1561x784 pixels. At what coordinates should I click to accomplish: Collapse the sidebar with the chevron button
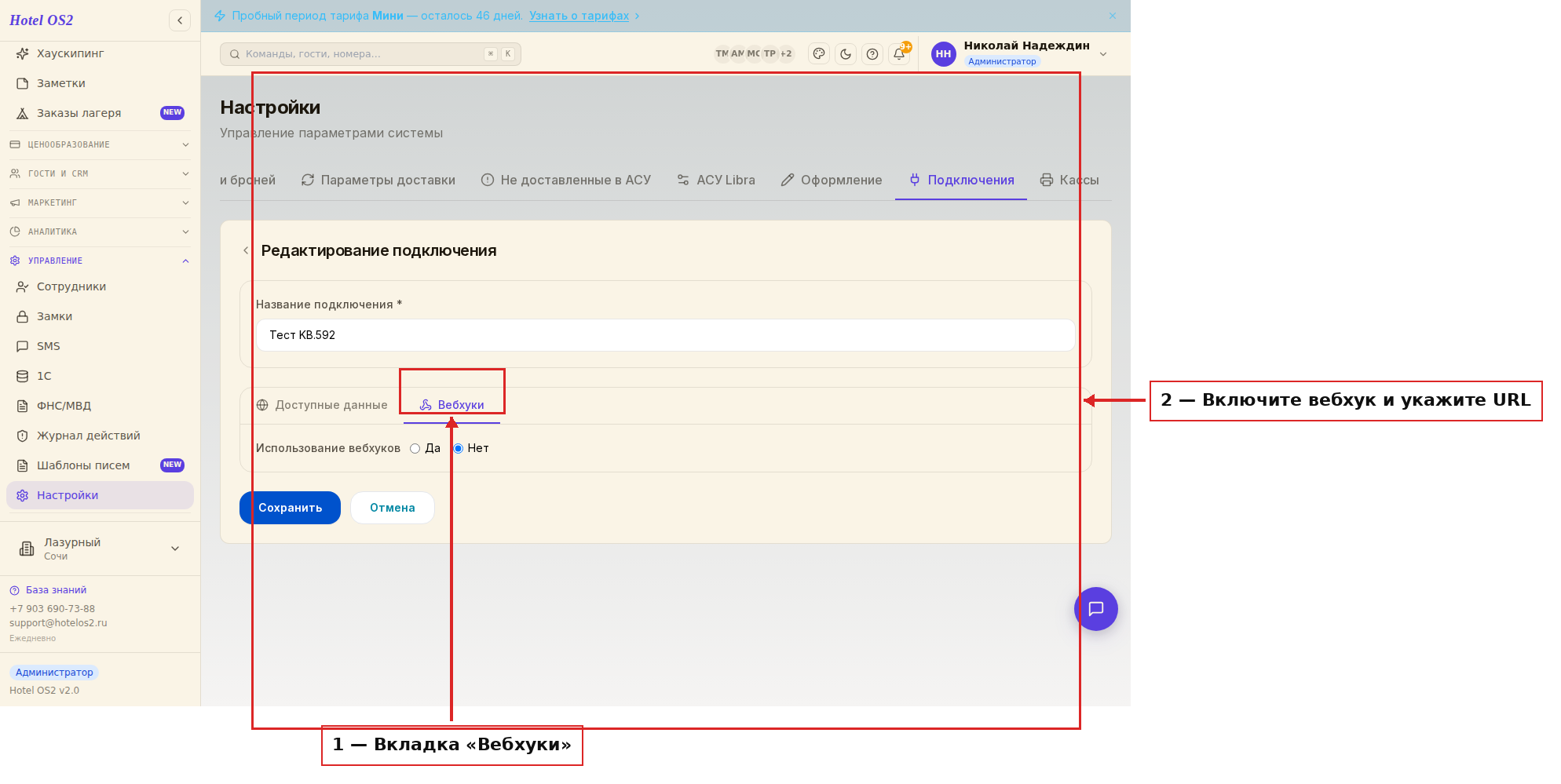click(180, 20)
